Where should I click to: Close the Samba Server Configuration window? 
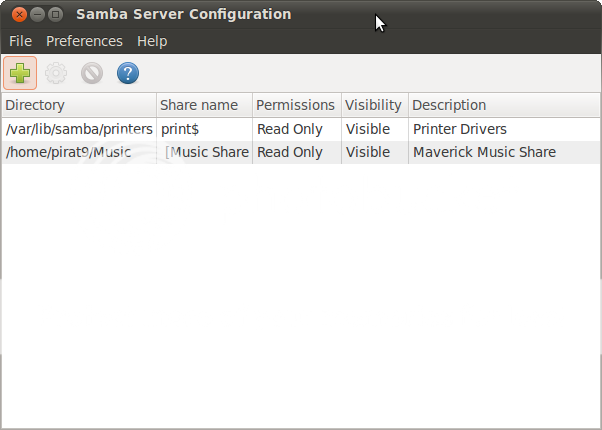point(19,15)
